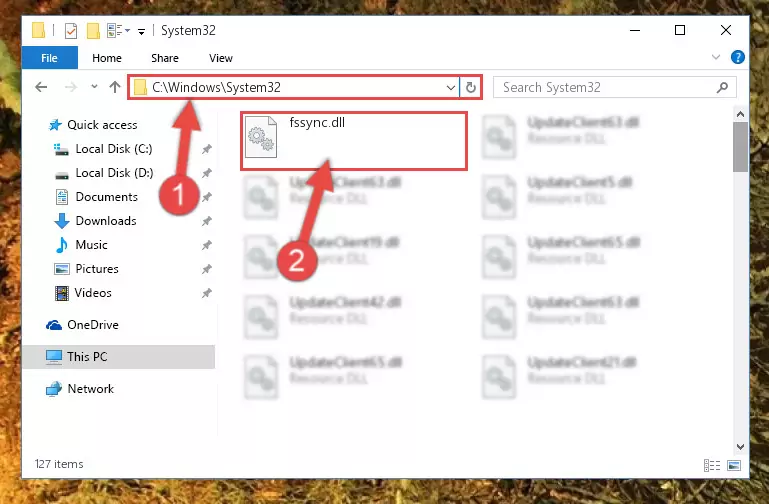Image resolution: width=769 pixels, height=504 pixels.
Task: Open Customize Quick Access Toolbar dropdown
Action: click(x=141, y=32)
